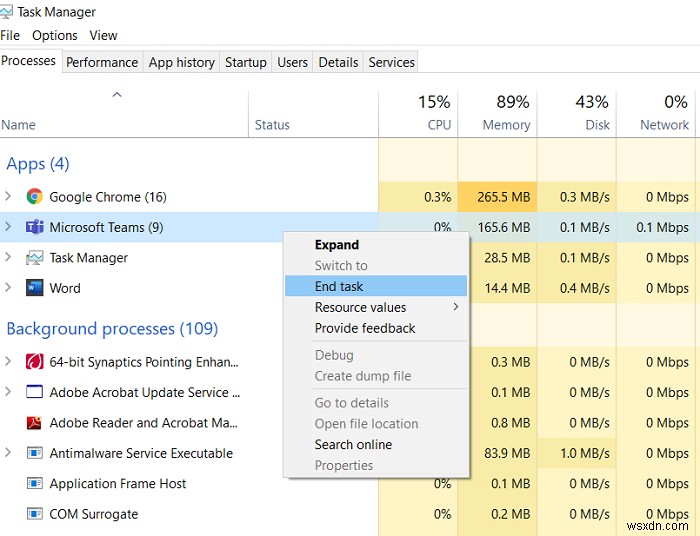
Task: Expand the Google Chrome process group
Action: point(9,197)
